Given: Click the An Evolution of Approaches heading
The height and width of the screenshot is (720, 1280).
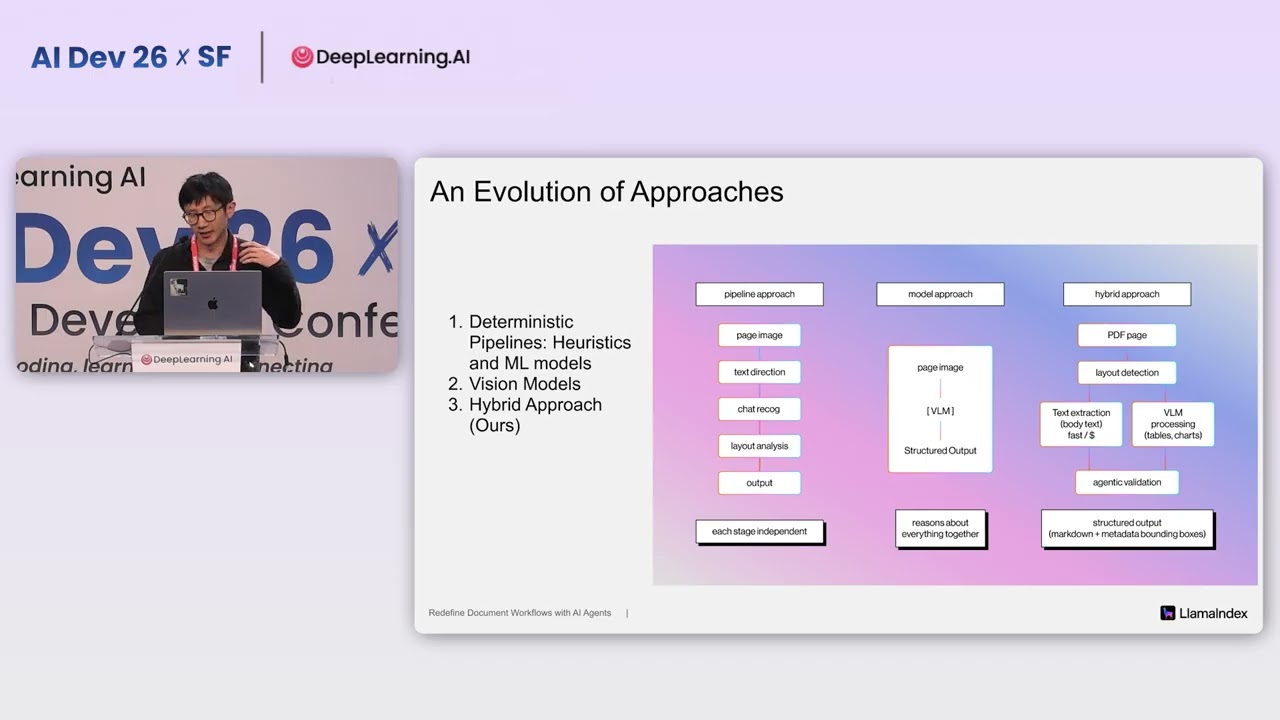Looking at the screenshot, I should (606, 192).
